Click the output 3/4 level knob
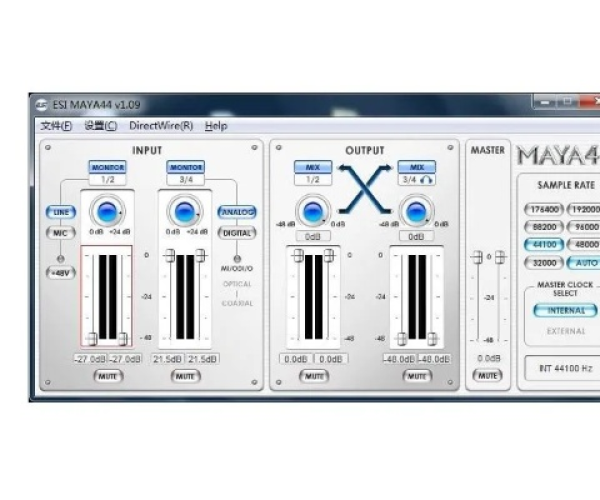Screen dimensions: 600x500 pos(417,211)
